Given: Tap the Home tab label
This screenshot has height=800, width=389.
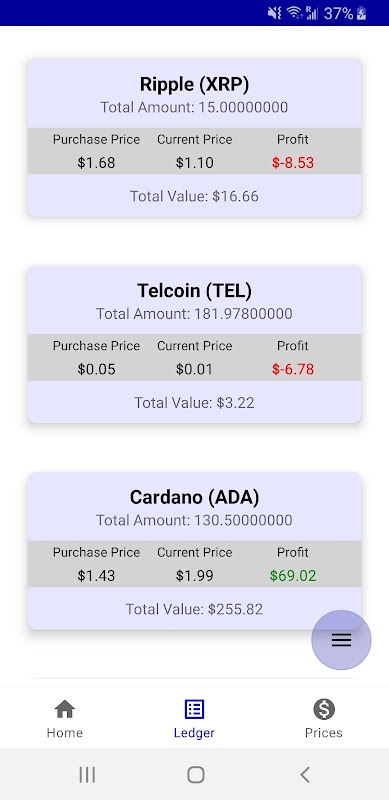Looking at the screenshot, I should pos(65,733).
